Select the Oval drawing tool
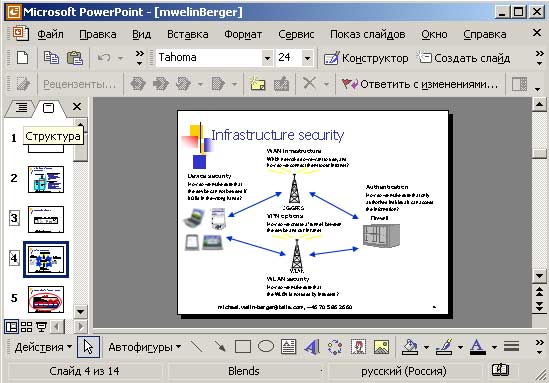 (x=266, y=347)
